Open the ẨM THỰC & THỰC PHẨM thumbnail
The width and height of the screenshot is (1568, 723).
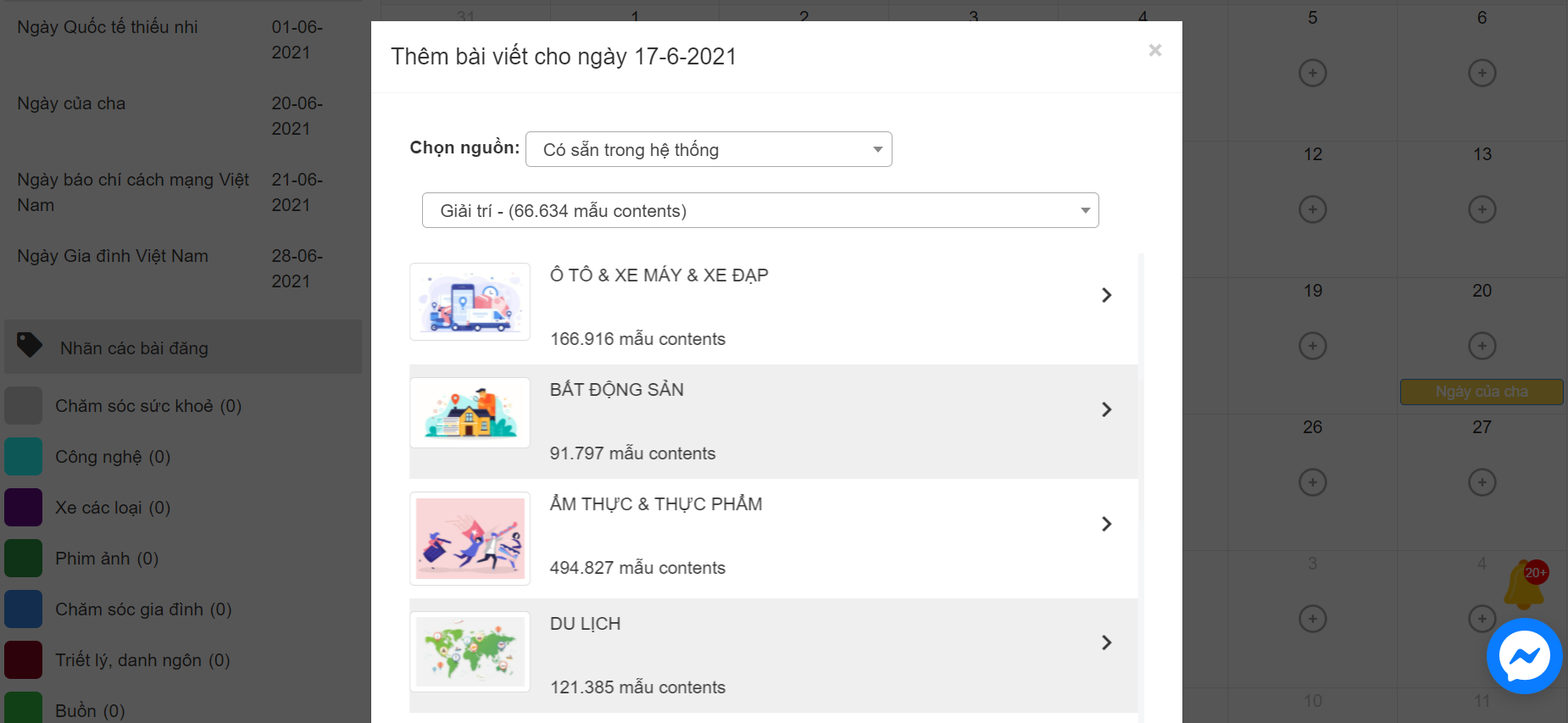470,538
